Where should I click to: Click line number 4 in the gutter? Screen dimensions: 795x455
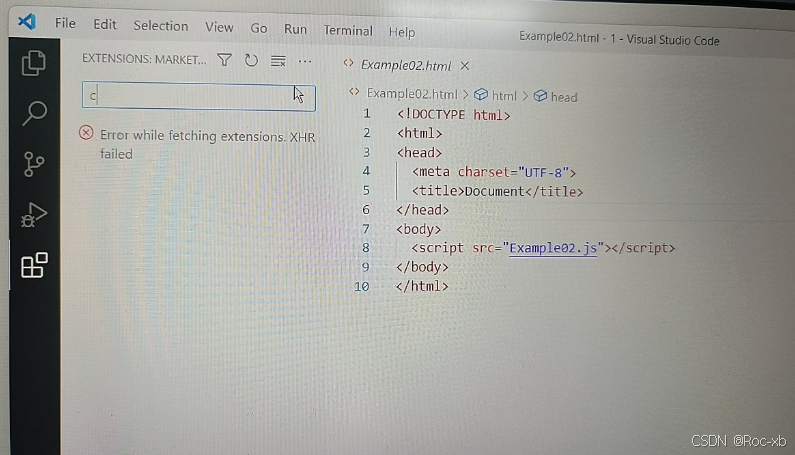click(x=366, y=171)
